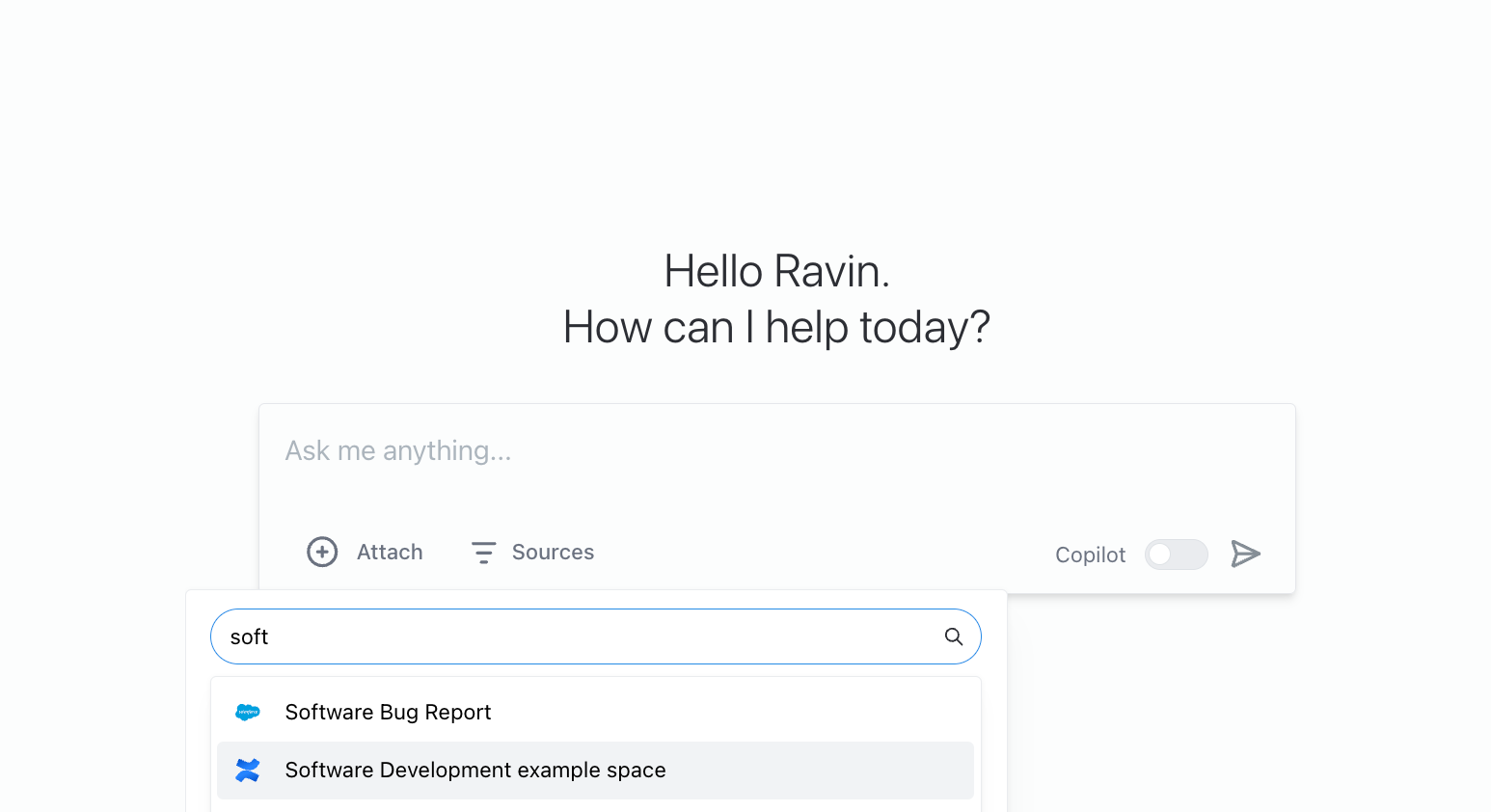
Task: Click the Attach plus-circle icon
Action: tap(322, 552)
